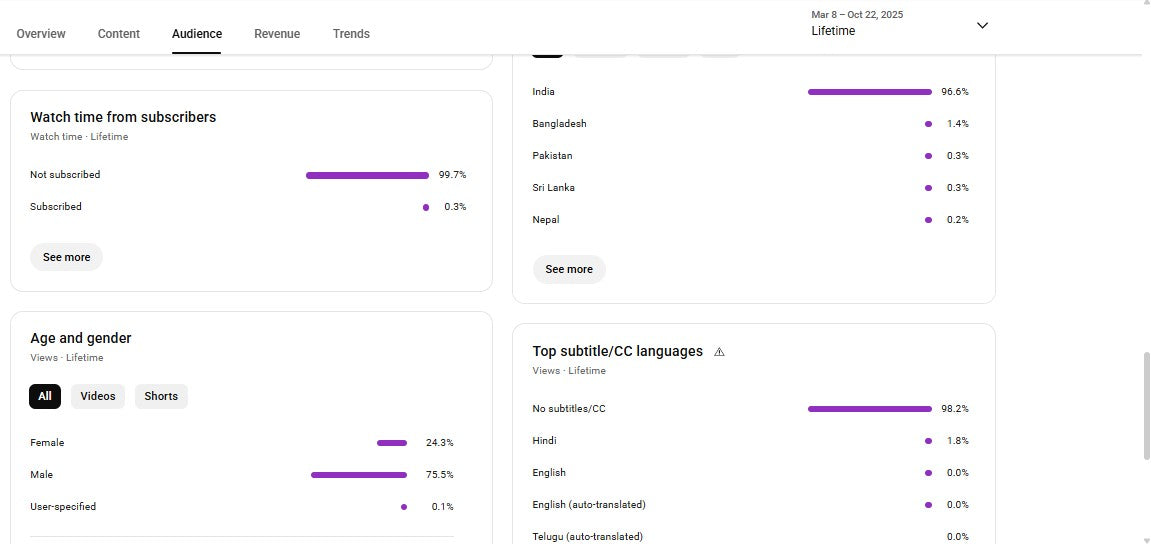The height and width of the screenshot is (544, 1151).
Task: Click the Bangladesh 1.4% dot marker
Action: click(x=928, y=124)
